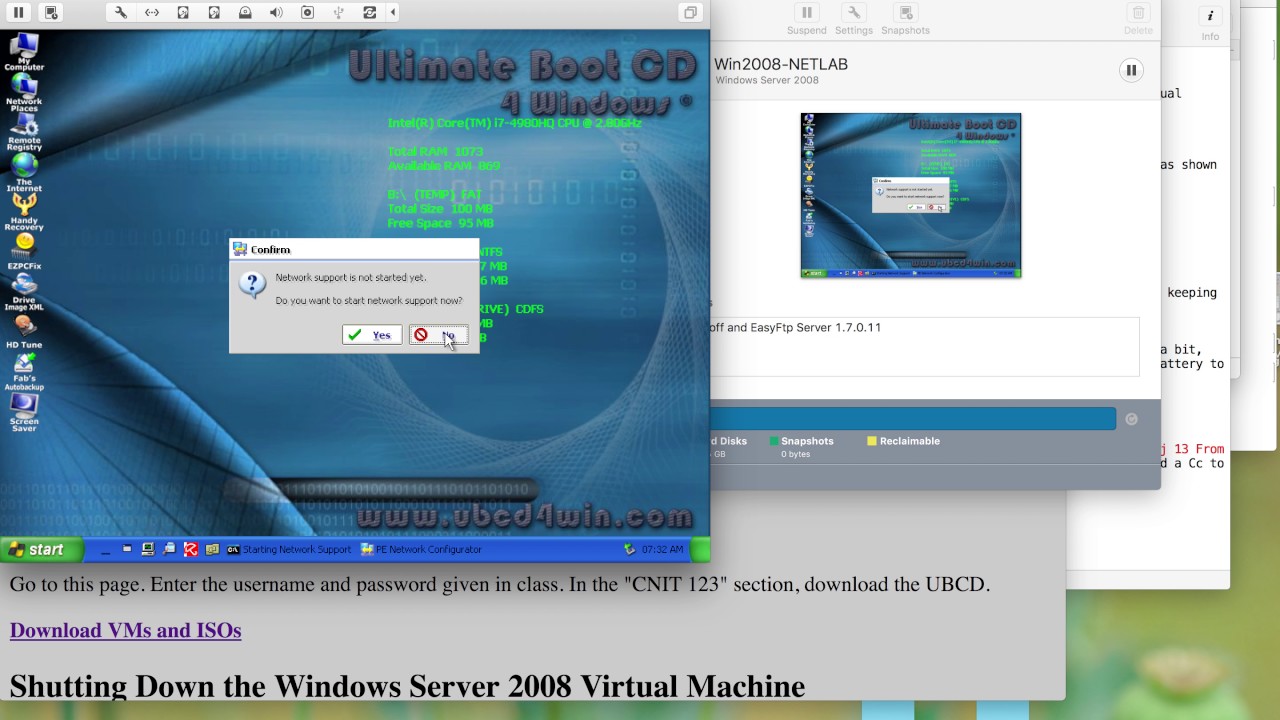Image resolution: width=1280 pixels, height=720 pixels.
Task: Click the USB device icon in the VM toolbar
Action: [x=338, y=13]
